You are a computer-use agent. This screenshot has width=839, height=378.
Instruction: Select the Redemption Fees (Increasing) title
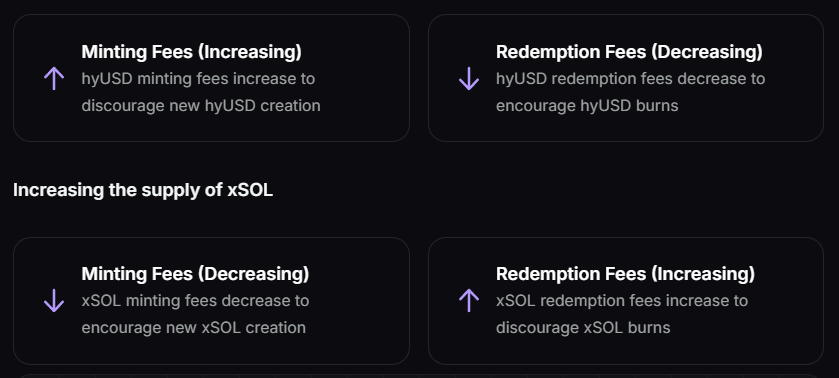tap(626, 274)
